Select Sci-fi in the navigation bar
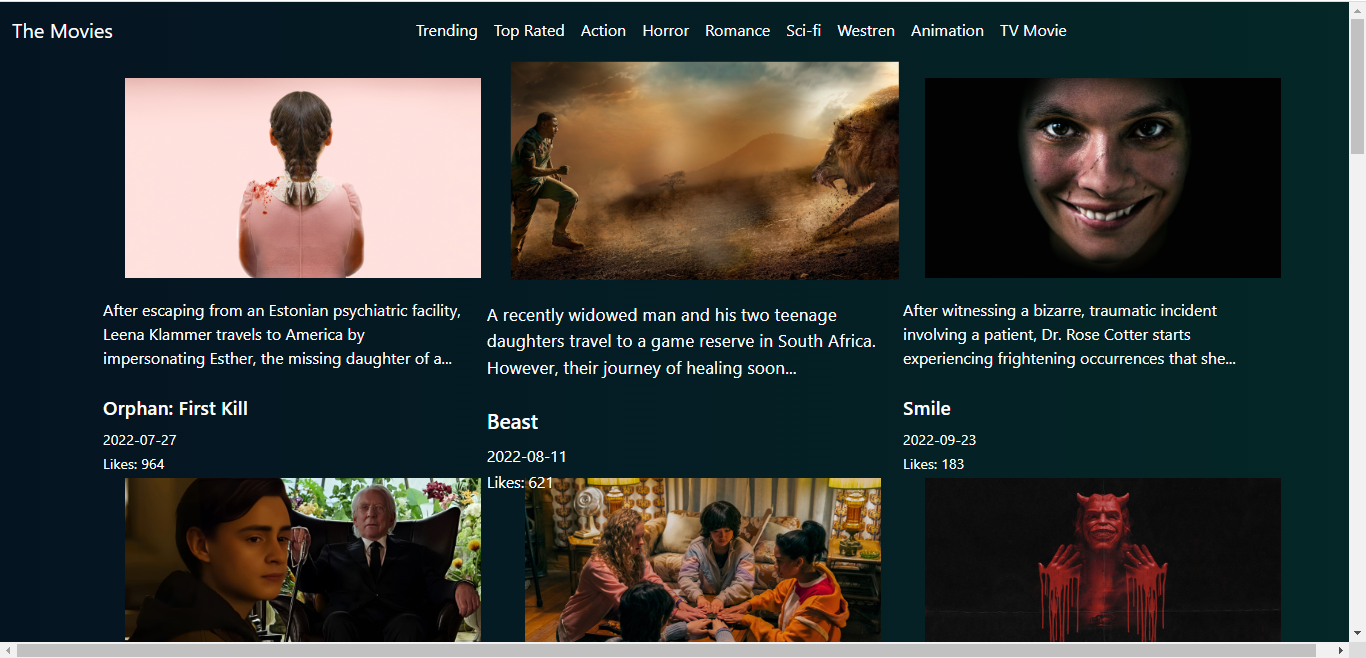 click(x=804, y=31)
